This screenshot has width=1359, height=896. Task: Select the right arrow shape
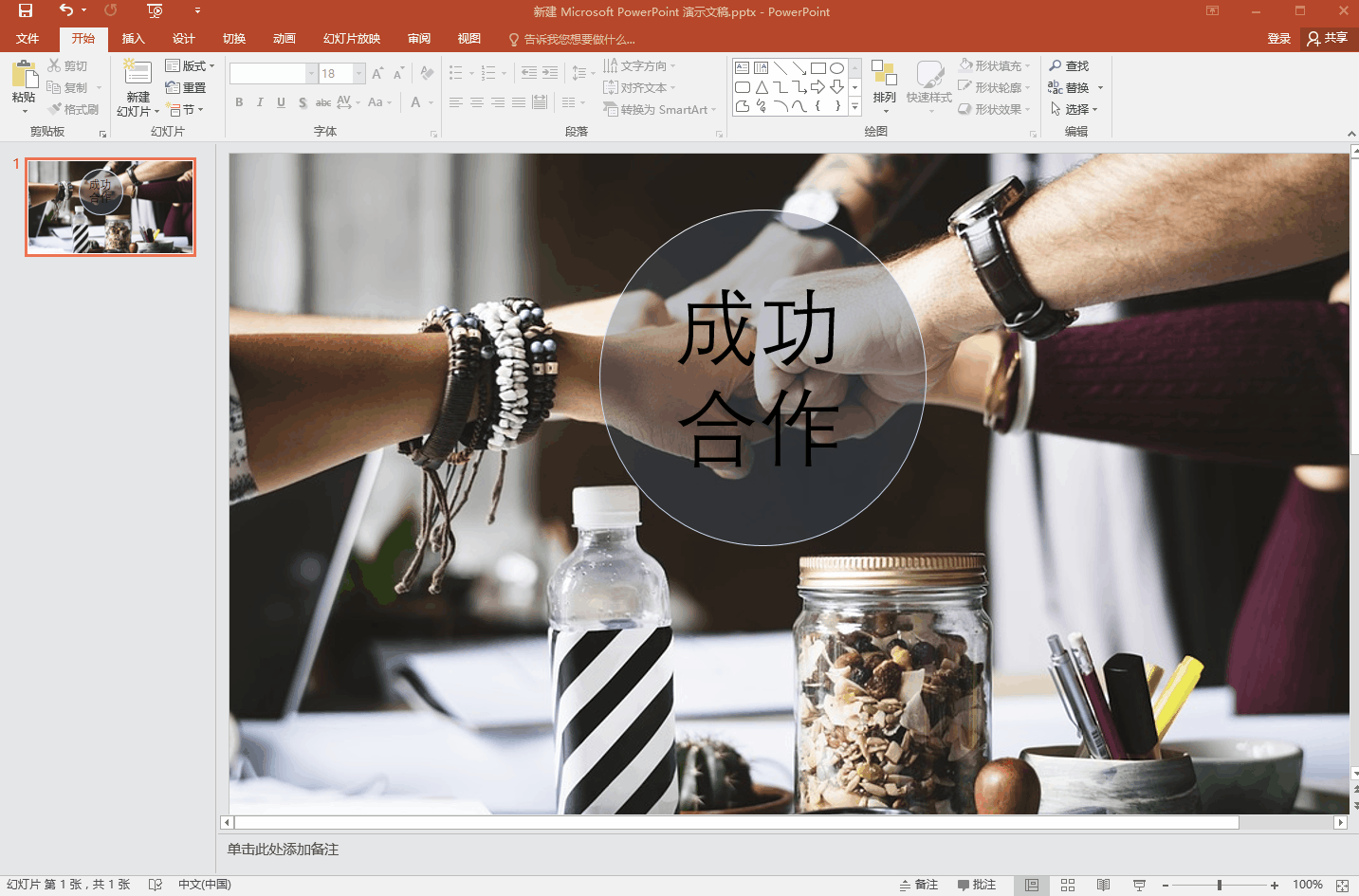click(x=817, y=87)
